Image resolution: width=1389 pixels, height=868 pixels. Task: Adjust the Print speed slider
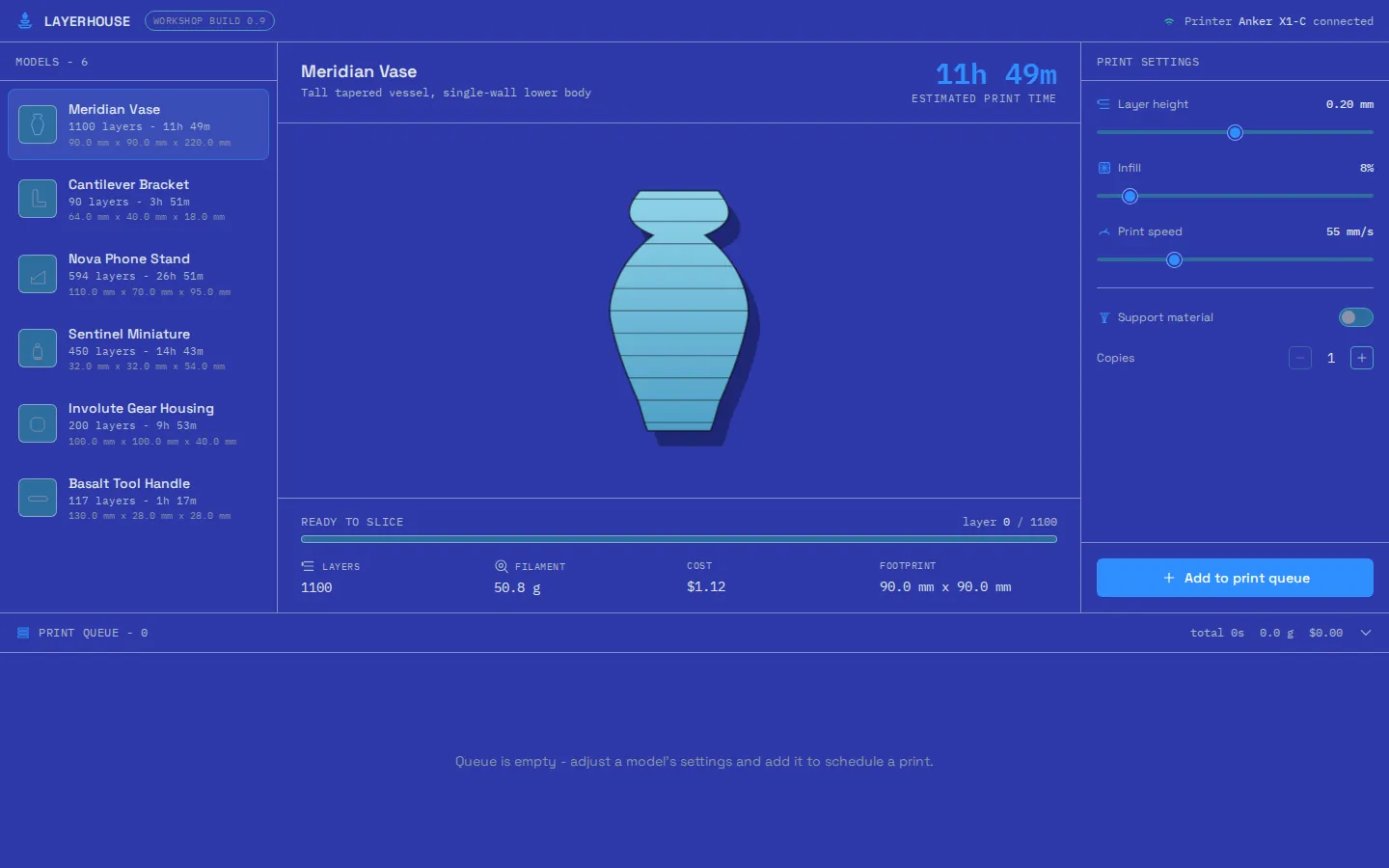click(x=1235, y=259)
